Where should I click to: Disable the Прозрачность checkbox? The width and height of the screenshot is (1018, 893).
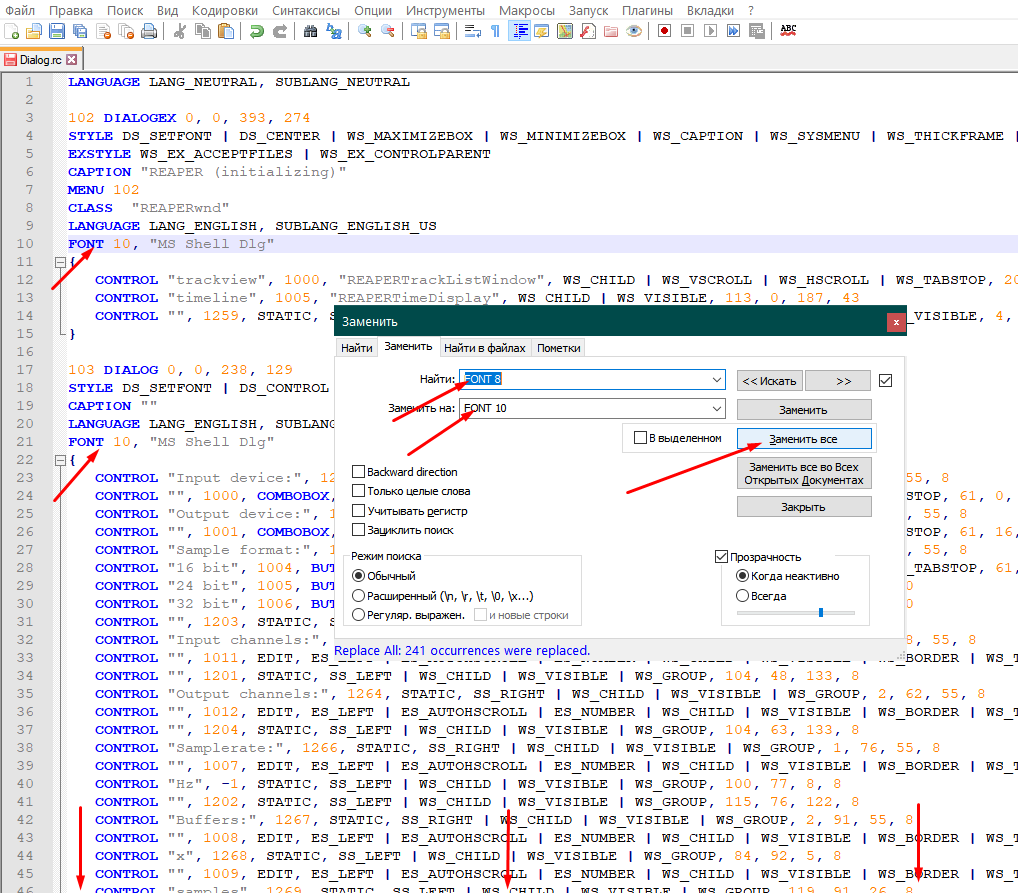pos(722,557)
